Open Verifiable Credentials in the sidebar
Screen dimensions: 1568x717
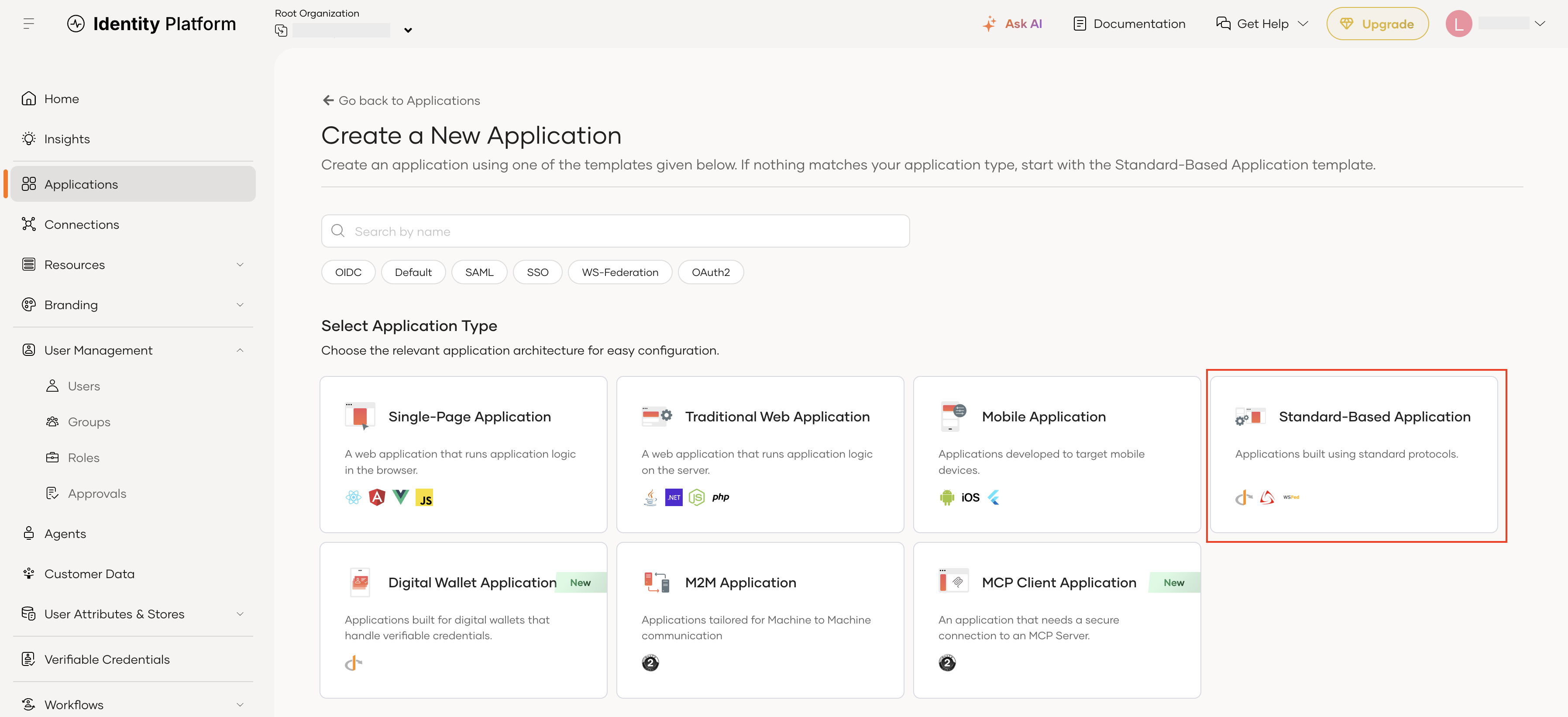pyautogui.click(x=133, y=659)
